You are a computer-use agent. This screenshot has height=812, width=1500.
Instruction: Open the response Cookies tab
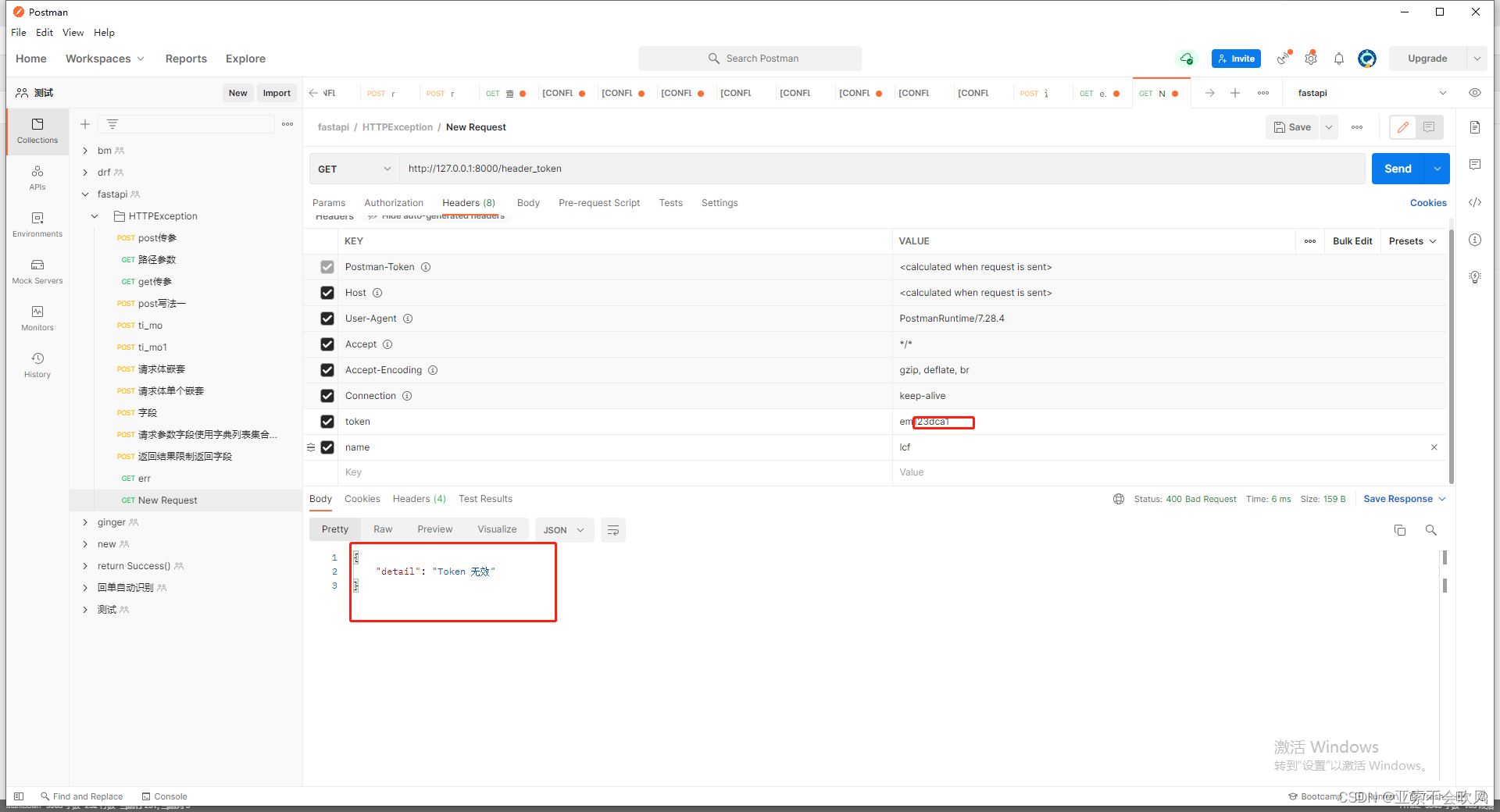[x=362, y=499]
